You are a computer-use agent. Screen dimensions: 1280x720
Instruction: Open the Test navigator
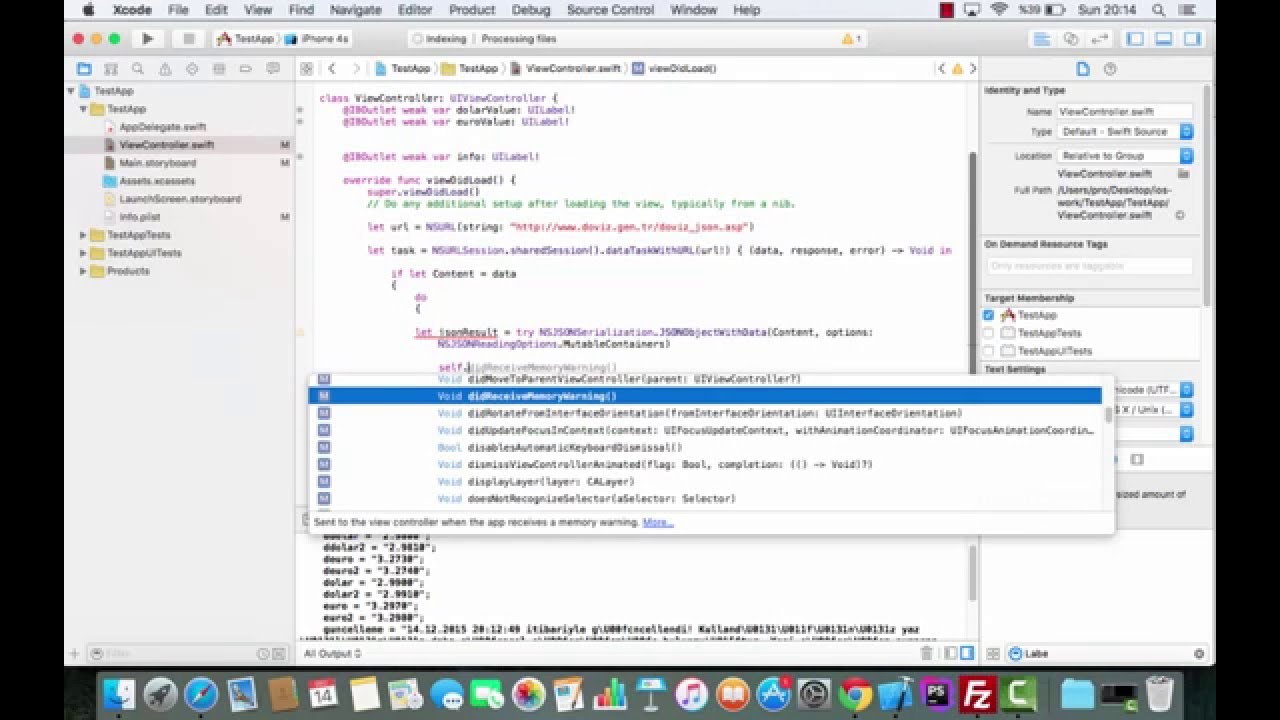tap(192, 69)
